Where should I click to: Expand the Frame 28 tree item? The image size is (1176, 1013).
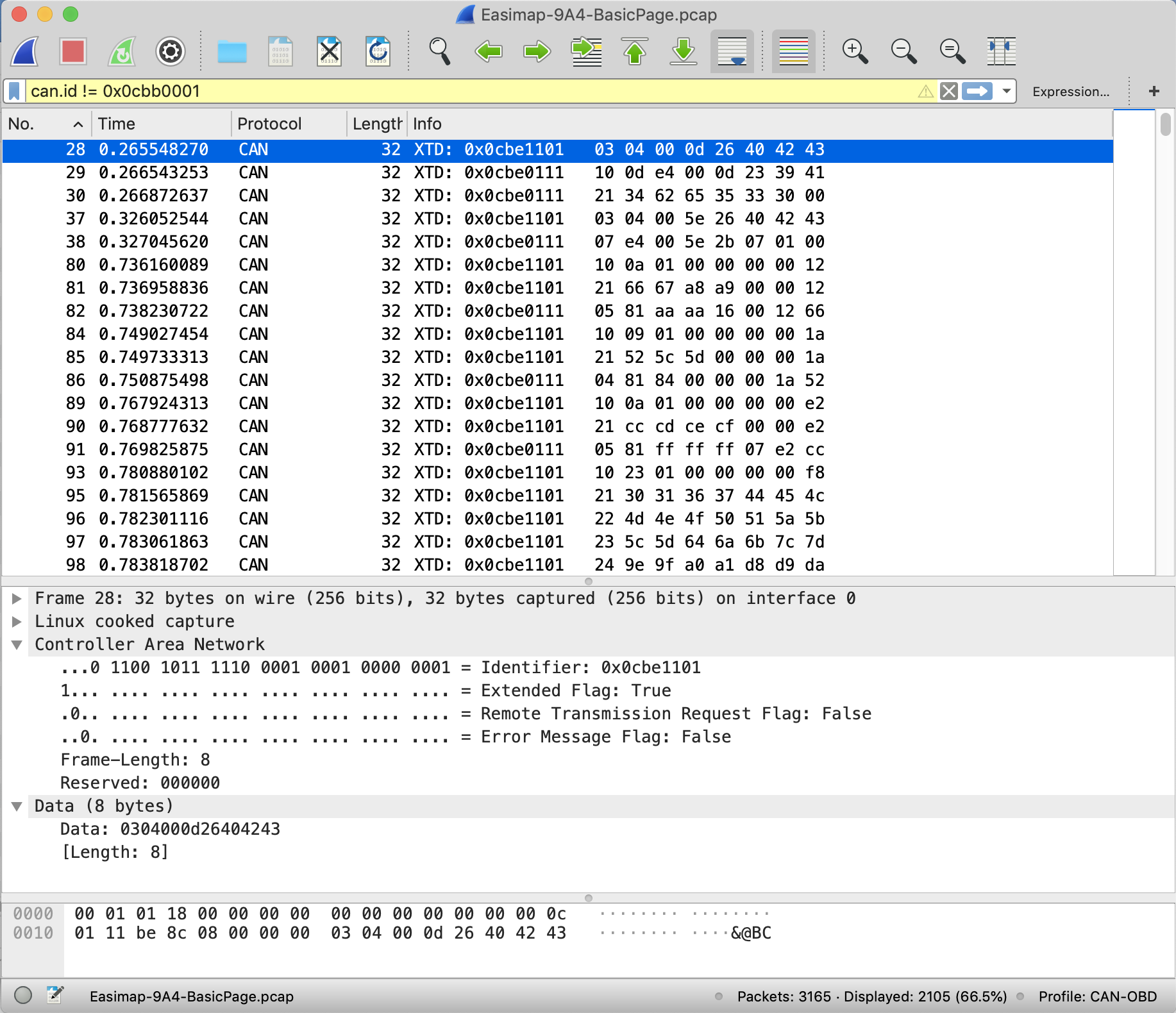pos(17,598)
